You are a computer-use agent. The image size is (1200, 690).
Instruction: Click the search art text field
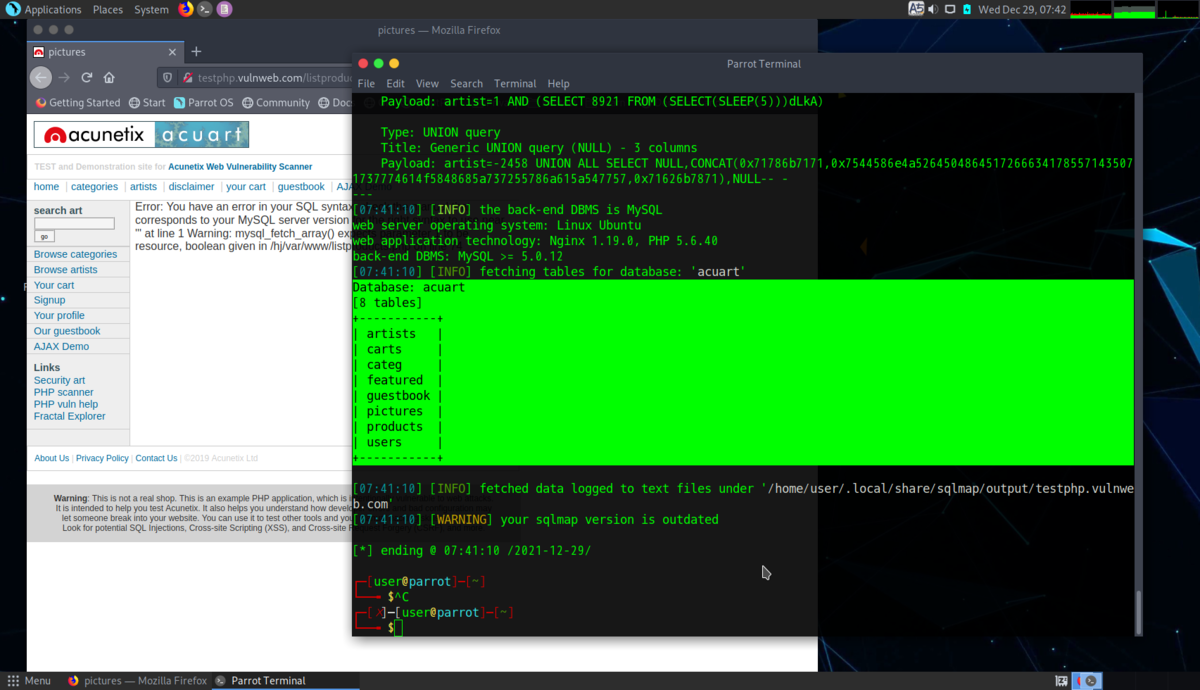tap(74, 224)
